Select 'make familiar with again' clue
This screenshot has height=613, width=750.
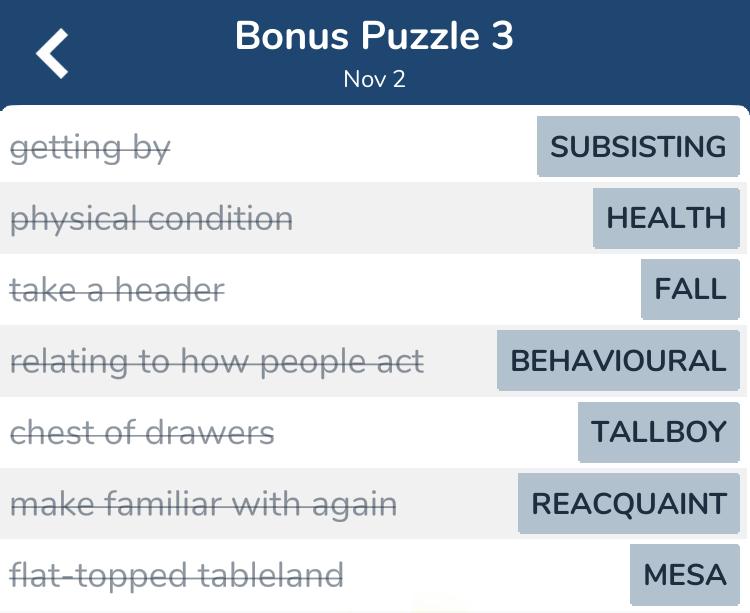coord(203,504)
